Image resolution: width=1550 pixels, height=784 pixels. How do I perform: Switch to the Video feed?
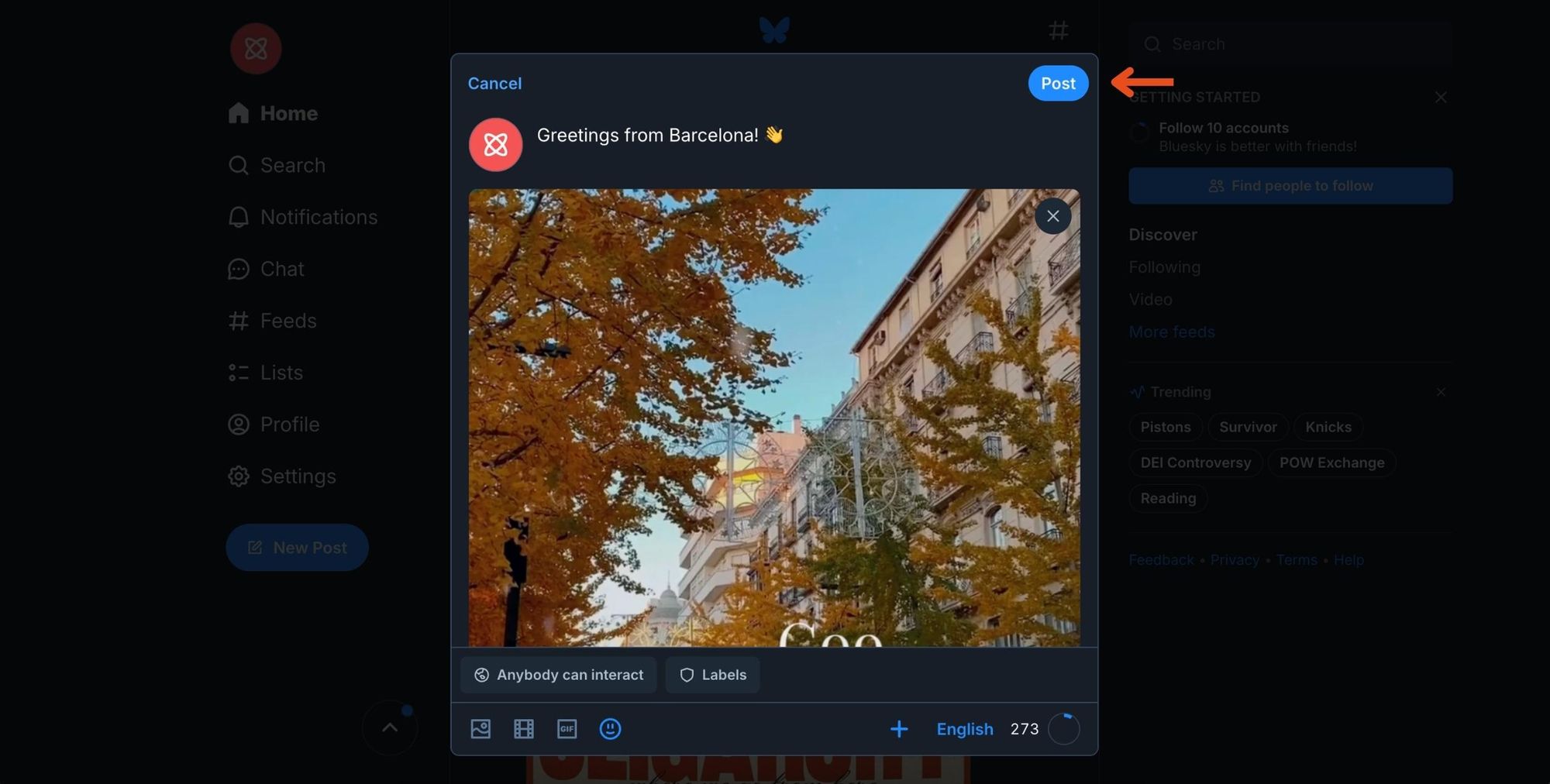(1150, 299)
